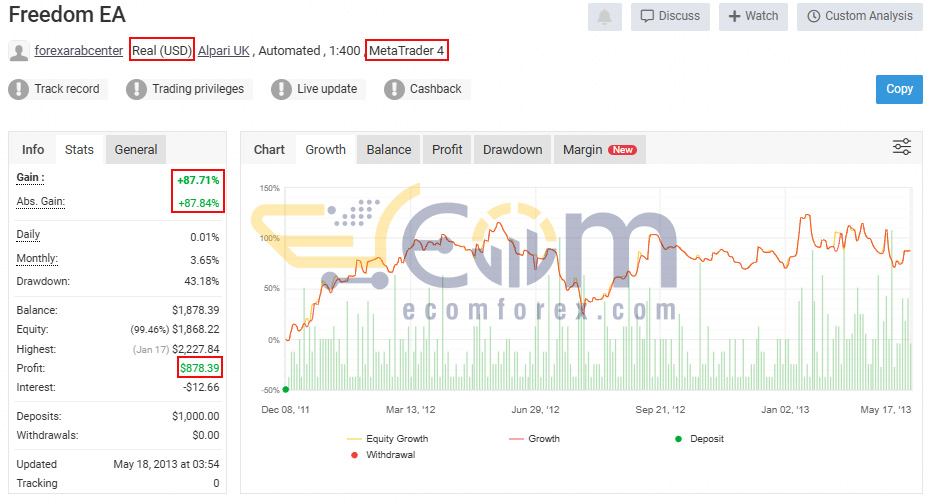Open the Discuss button

pos(670,17)
